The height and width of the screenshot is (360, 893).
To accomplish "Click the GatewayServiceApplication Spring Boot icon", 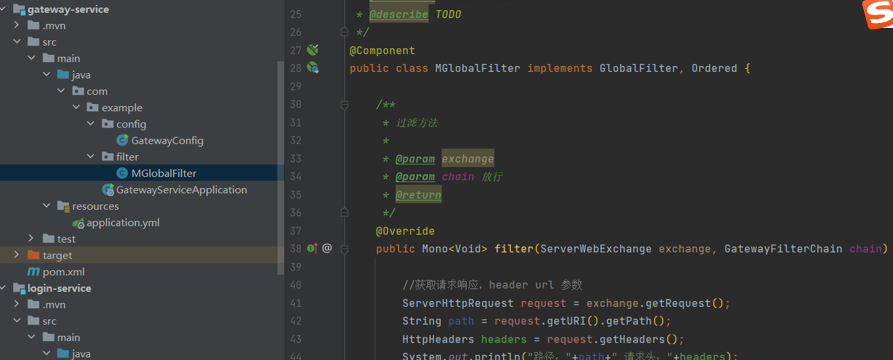I will 108,190.
